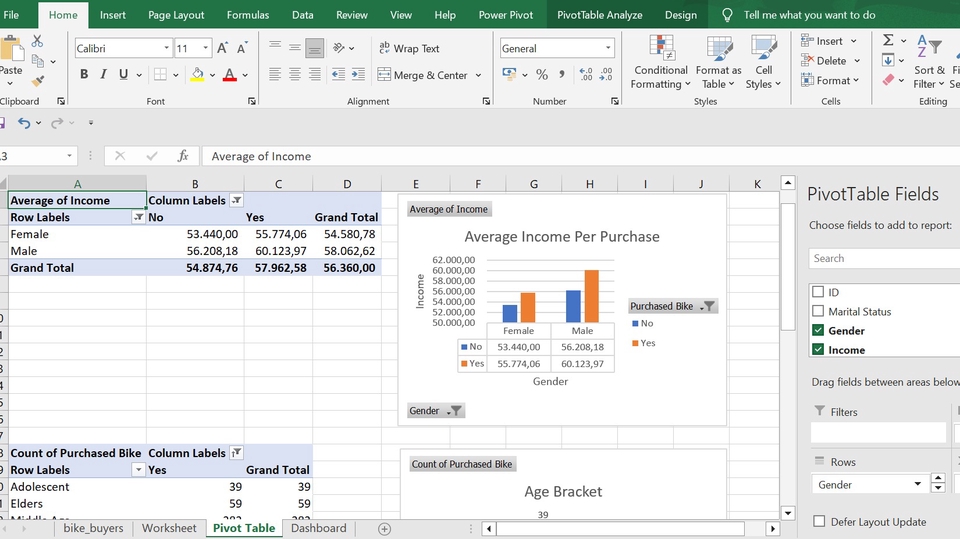Click vertical scrollbar down arrow
Viewport: 960px width, 539px height.
(788, 513)
